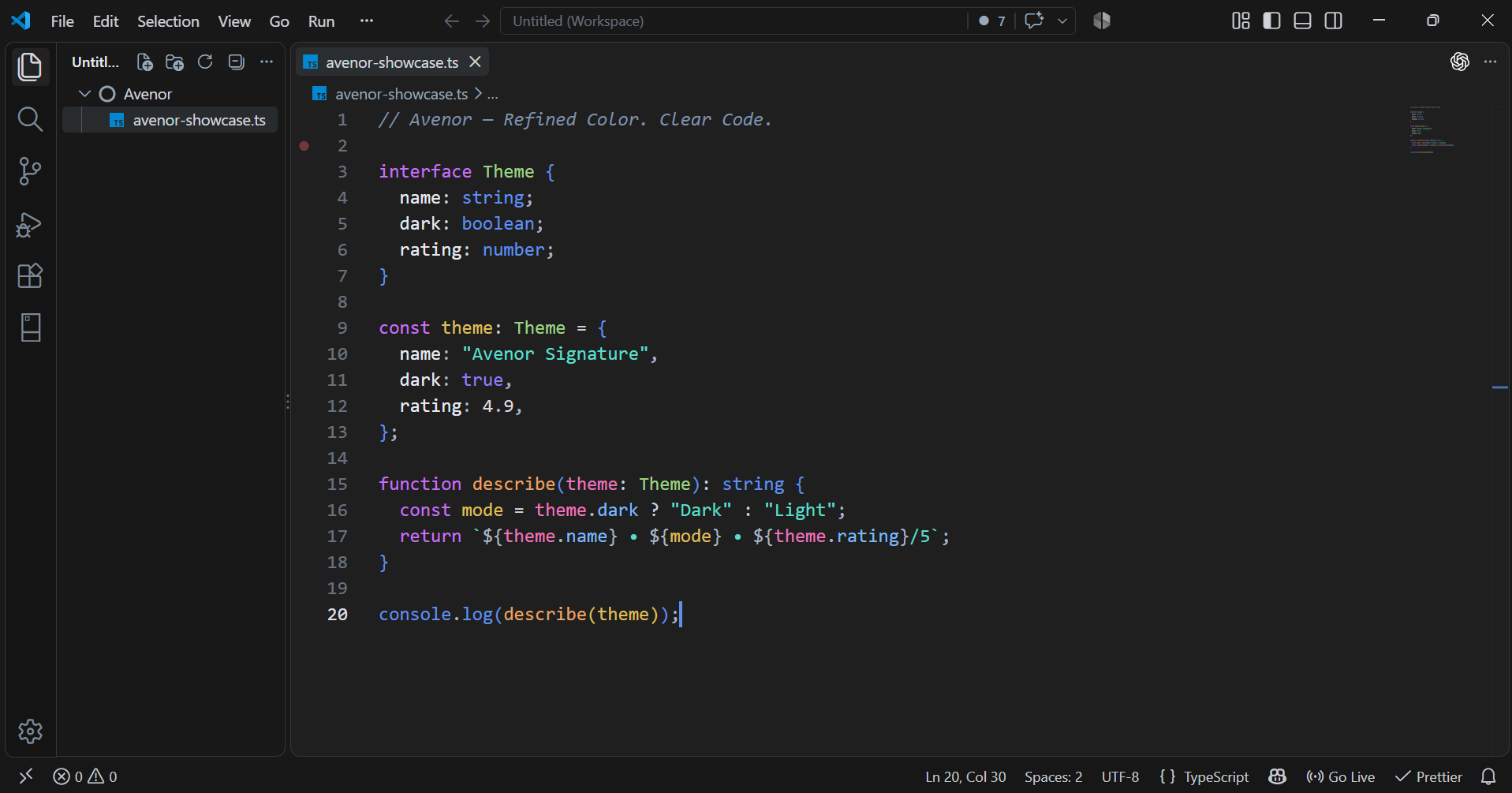Image resolution: width=1512 pixels, height=793 pixels.
Task: Open the Extensions view
Action: click(x=30, y=276)
